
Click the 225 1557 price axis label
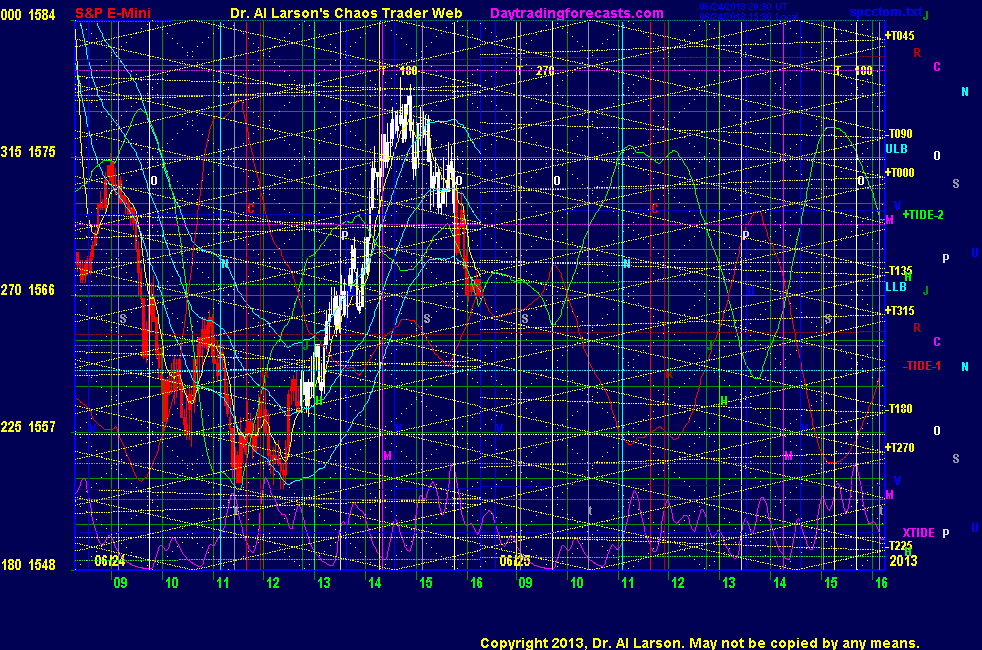pyautogui.click(x=28, y=427)
